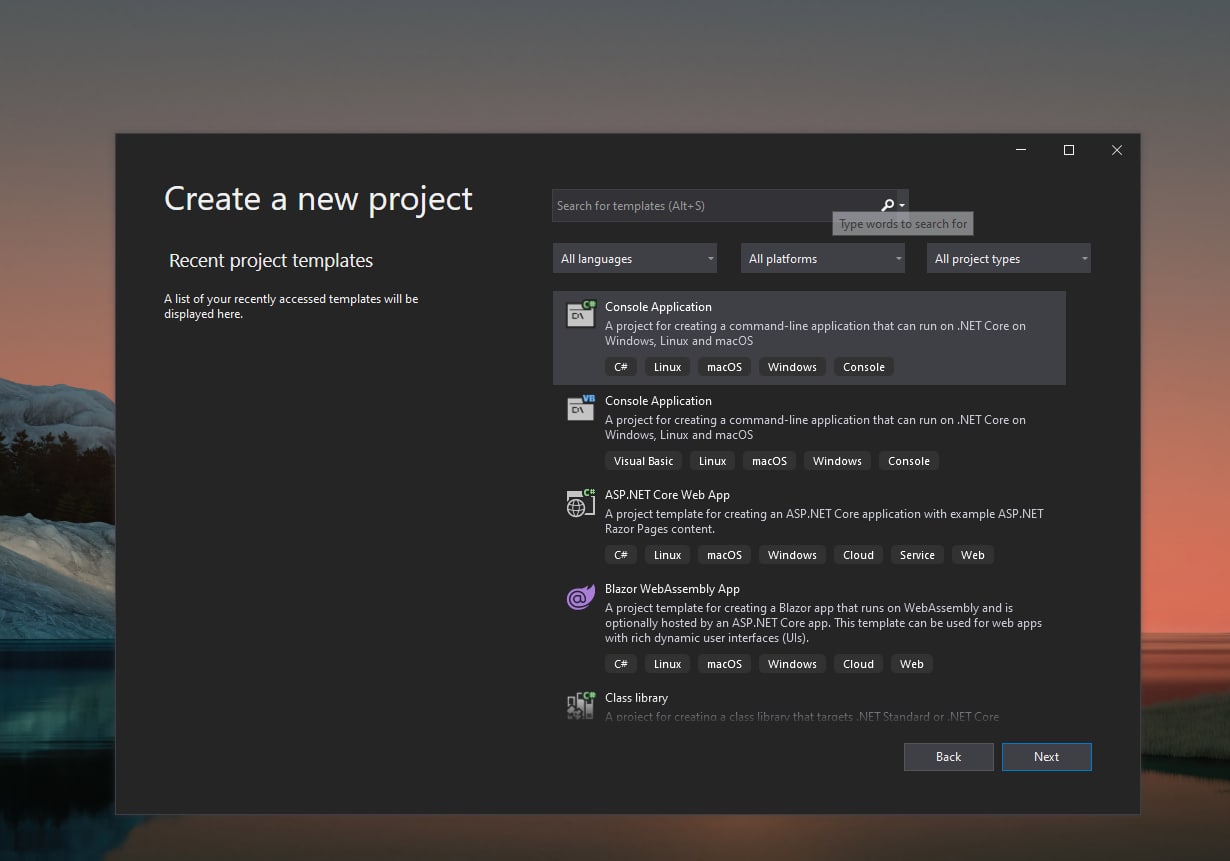Click the Cloud tag on Blazor WebAssembly App
Viewport: 1230px width, 861px height.
click(858, 663)
